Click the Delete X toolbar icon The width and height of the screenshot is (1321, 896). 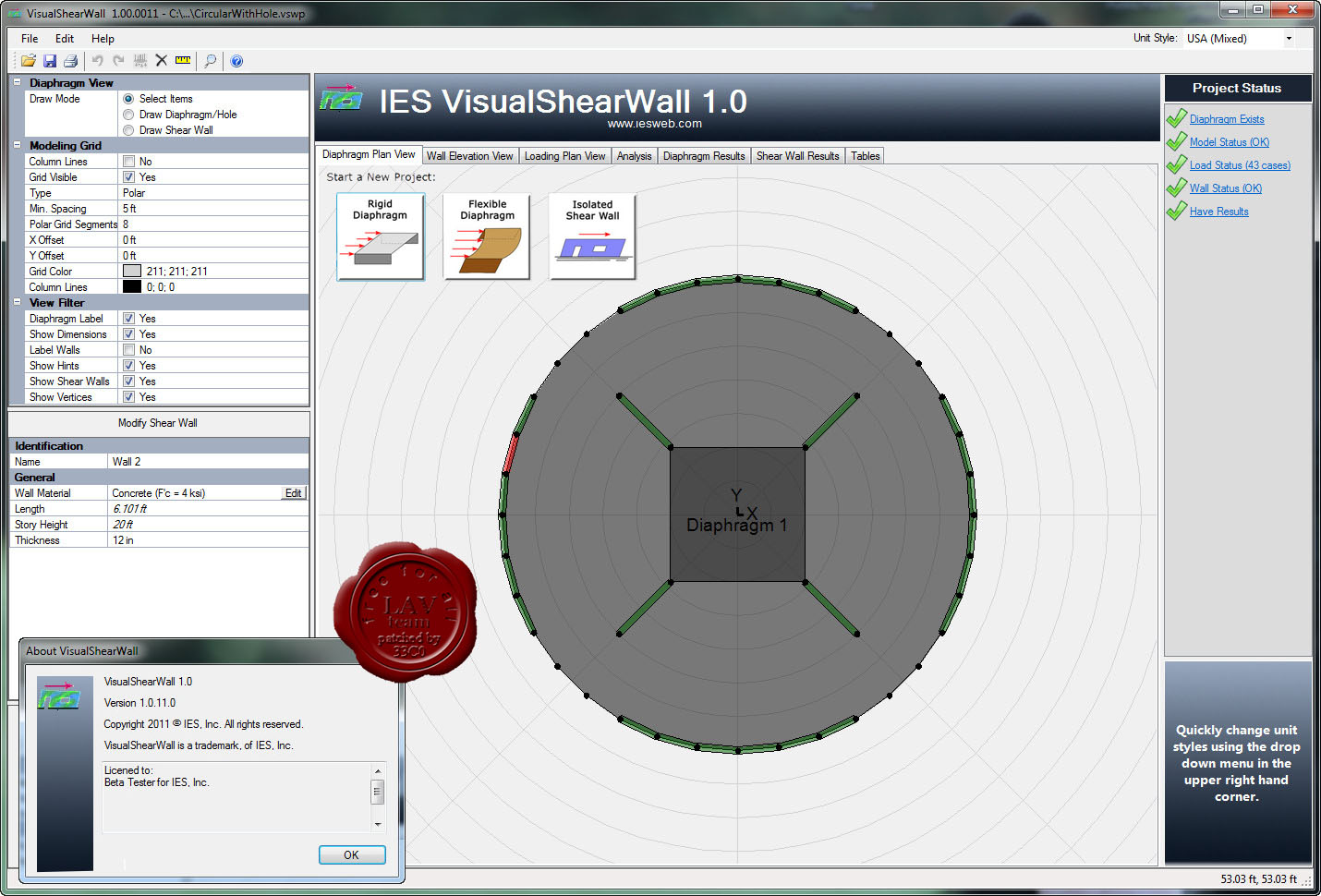click(x=162, y=61)
